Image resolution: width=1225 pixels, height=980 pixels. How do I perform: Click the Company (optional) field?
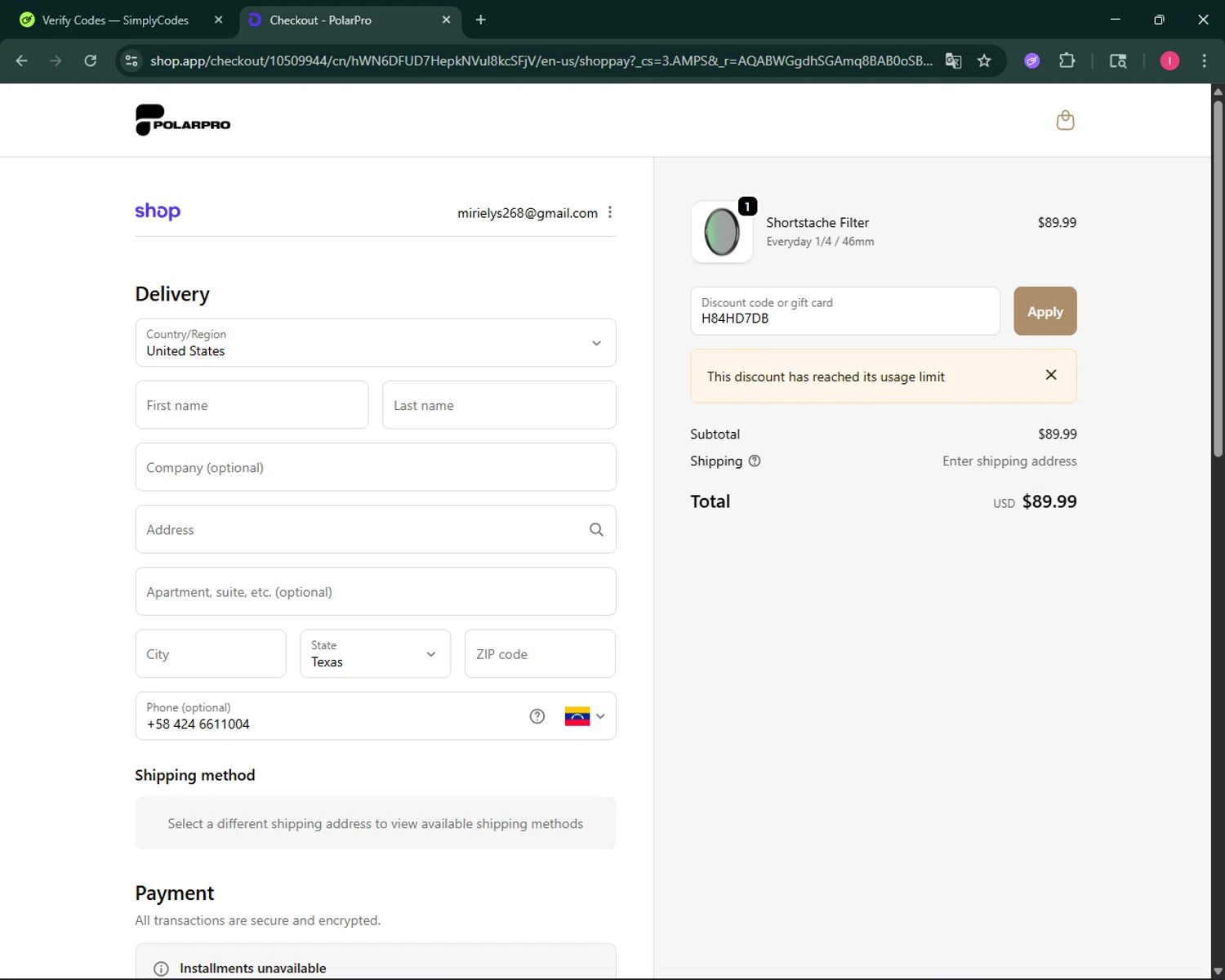[x=376, y=467]
